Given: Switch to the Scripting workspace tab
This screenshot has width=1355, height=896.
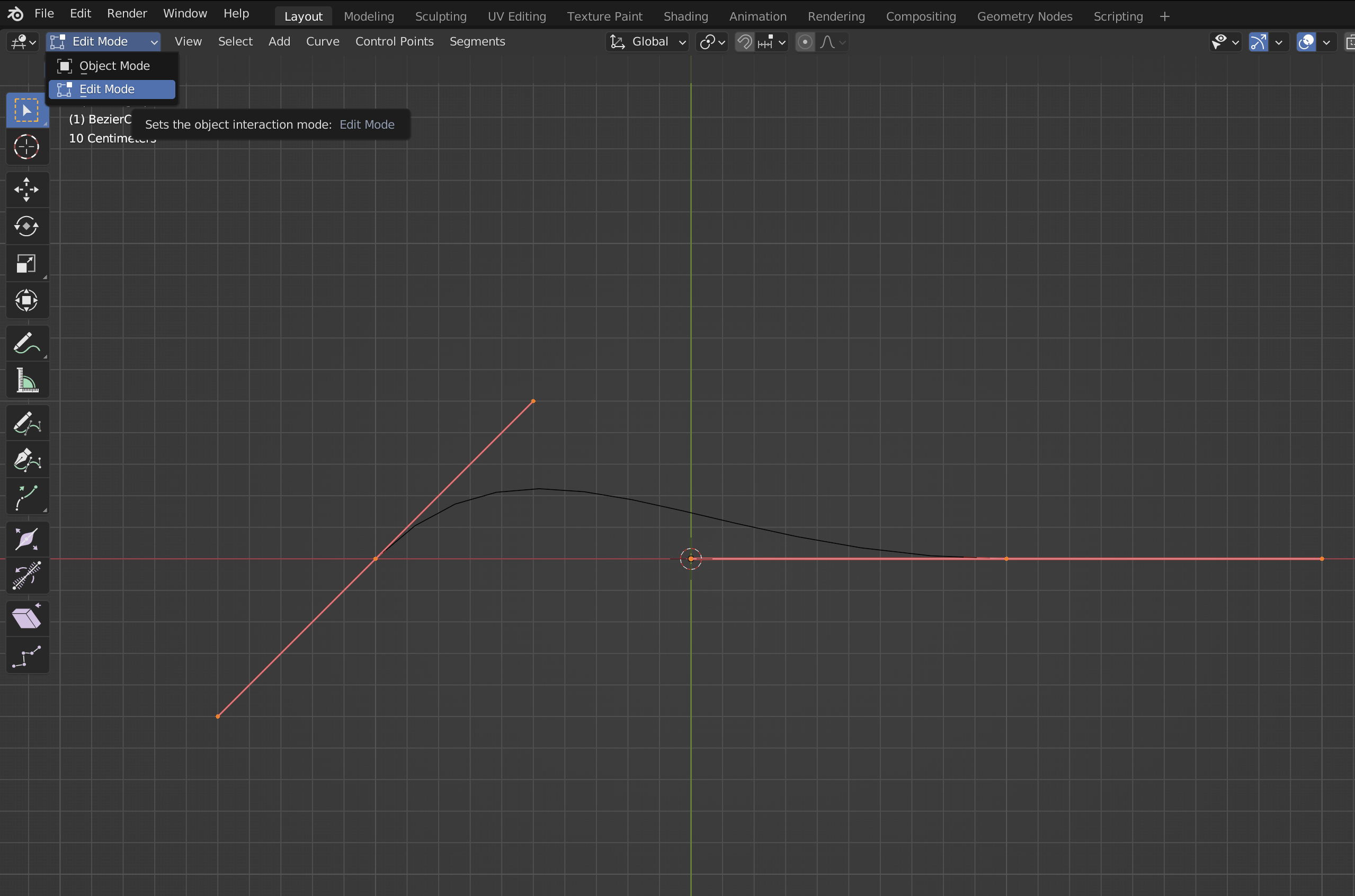Looking at the screenshot, I should pyautogui.click(x=1118, y=16).
